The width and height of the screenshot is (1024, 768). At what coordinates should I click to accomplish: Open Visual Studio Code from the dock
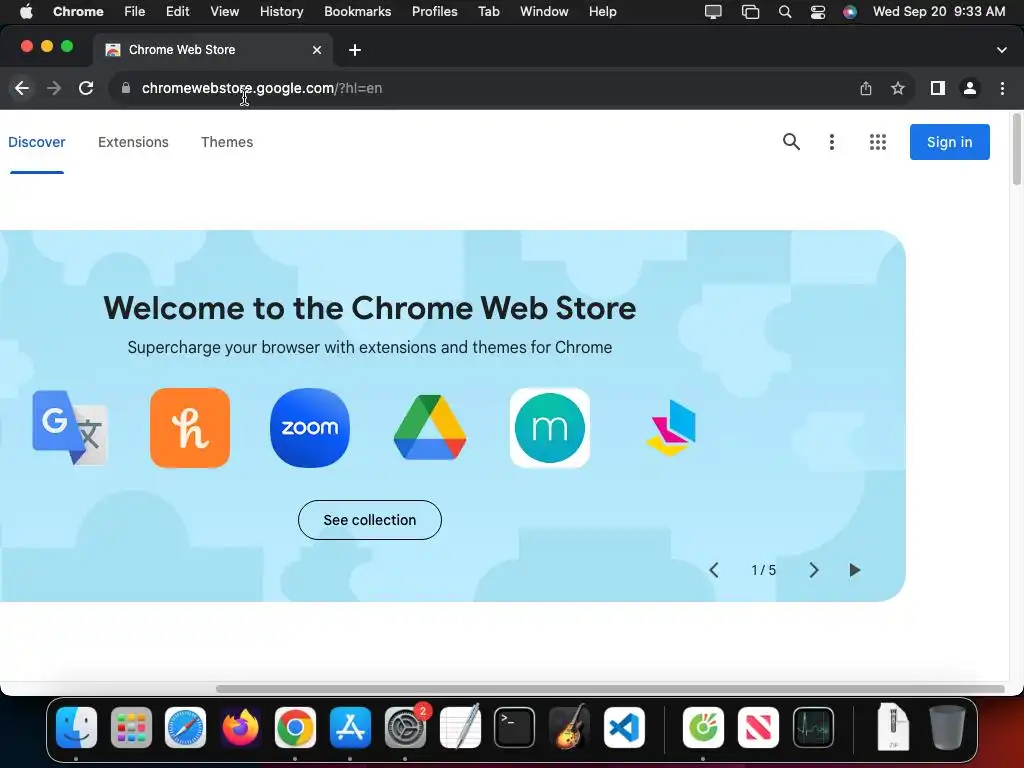point(624,727)
